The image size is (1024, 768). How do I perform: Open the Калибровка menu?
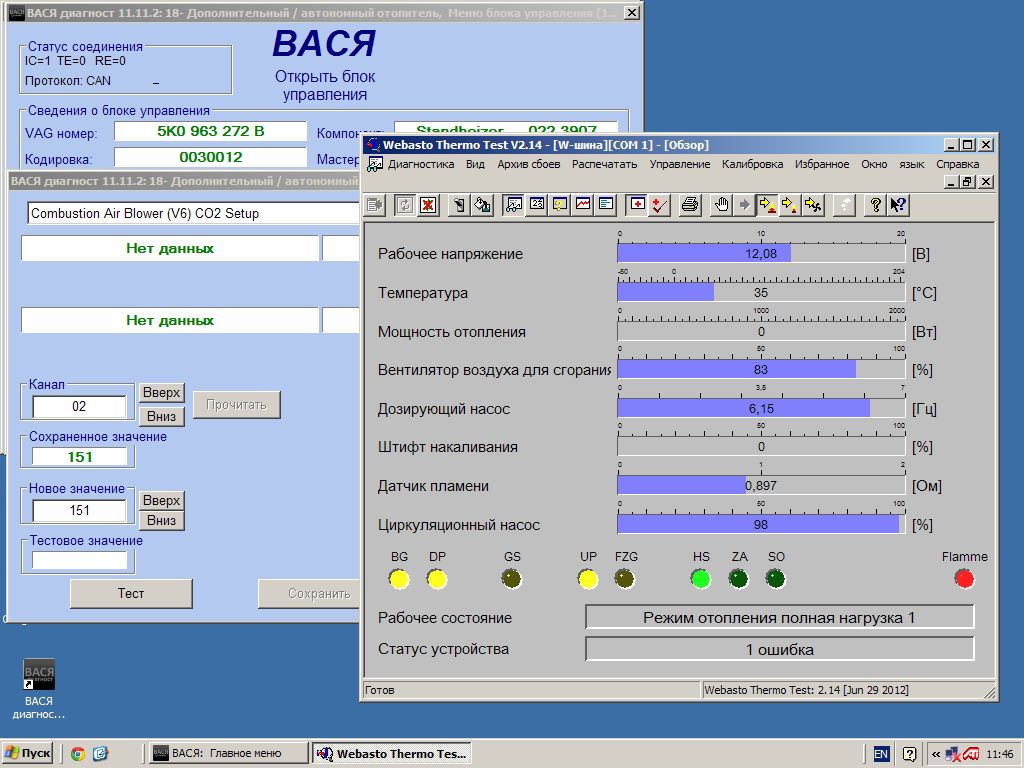[x=752, y=165]
